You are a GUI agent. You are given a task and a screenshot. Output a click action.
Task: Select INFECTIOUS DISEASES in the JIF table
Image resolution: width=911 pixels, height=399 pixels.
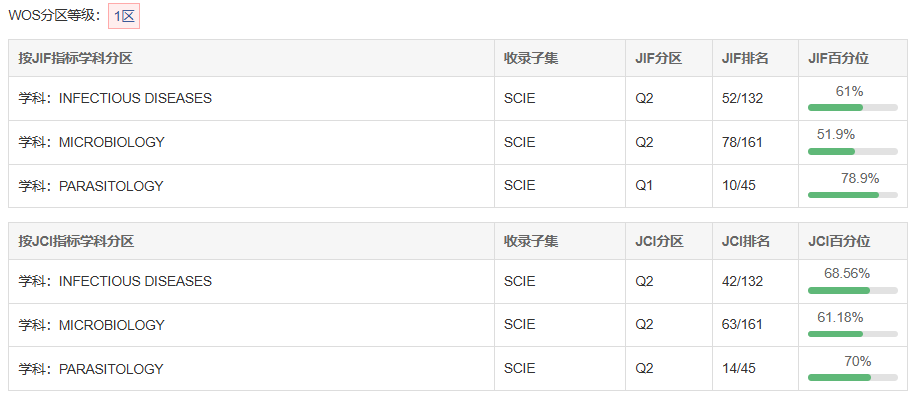point(135,99)
